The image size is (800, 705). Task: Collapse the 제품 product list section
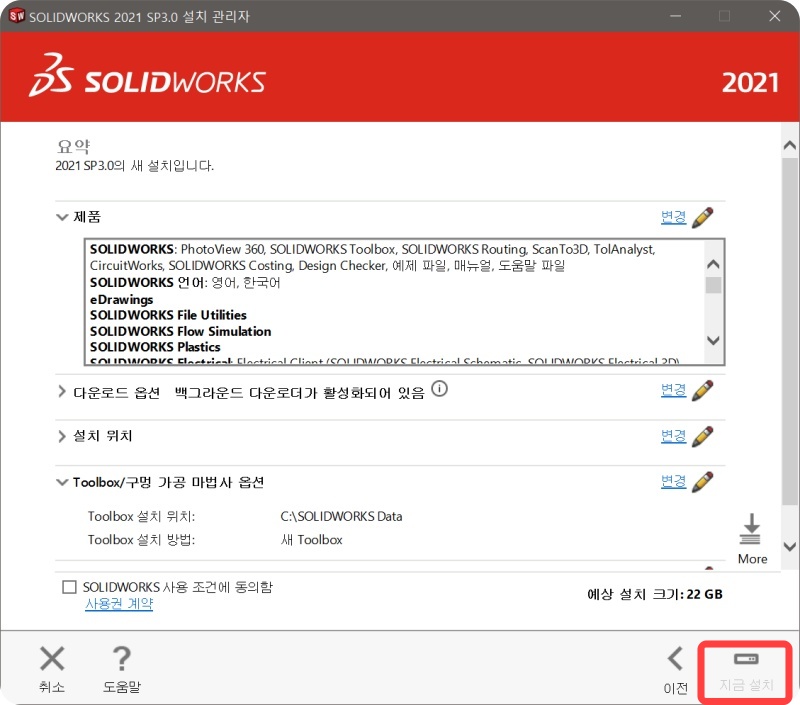click(62, 217)
